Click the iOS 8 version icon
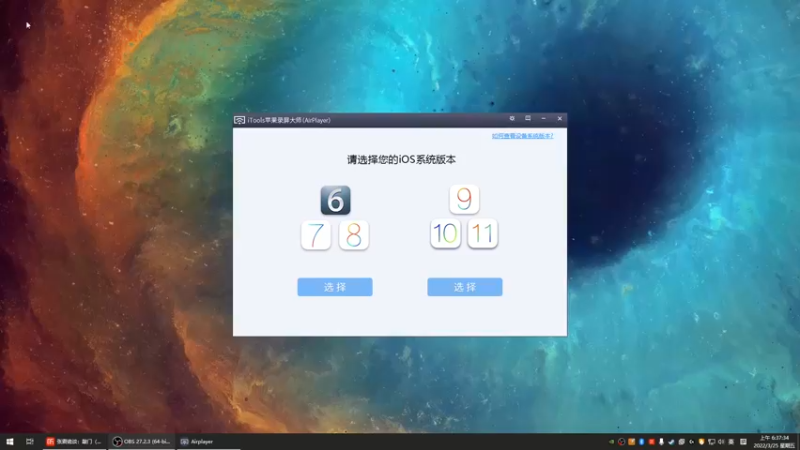This screenshot has height=450, width=800. pyautogui.click(x=354, y=235)
